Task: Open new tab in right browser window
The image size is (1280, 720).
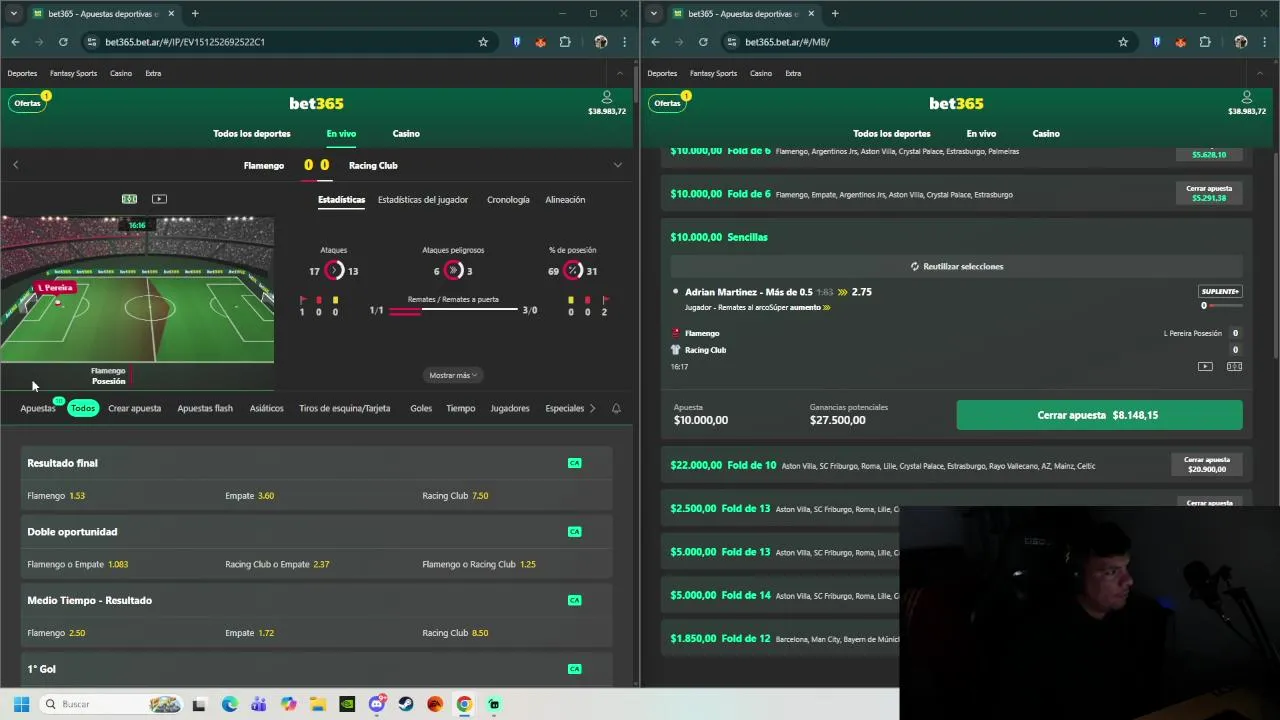Action: (835, 14)
